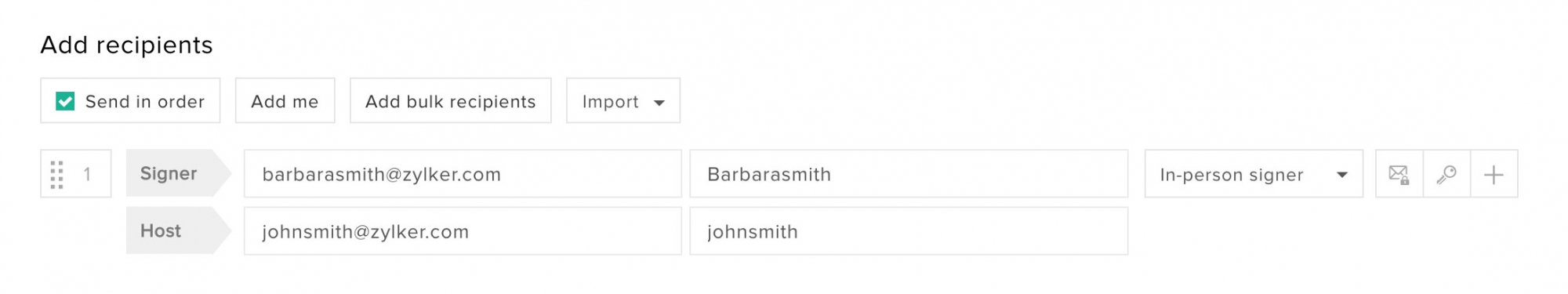Viewport: 1568px width, 294px height.
Task: Click the Add me button
Action: 285,100
